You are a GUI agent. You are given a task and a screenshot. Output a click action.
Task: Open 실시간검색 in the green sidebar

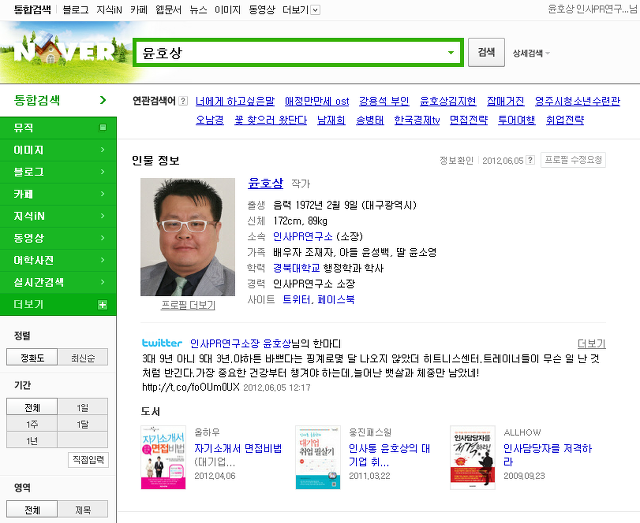(58, 282)
